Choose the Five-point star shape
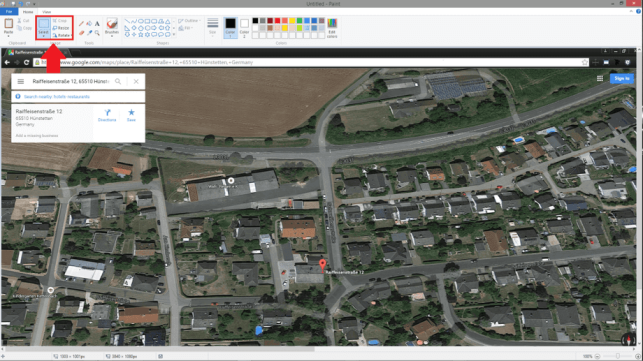The width and height of the screenshot is (643, 361). [141, 34]
